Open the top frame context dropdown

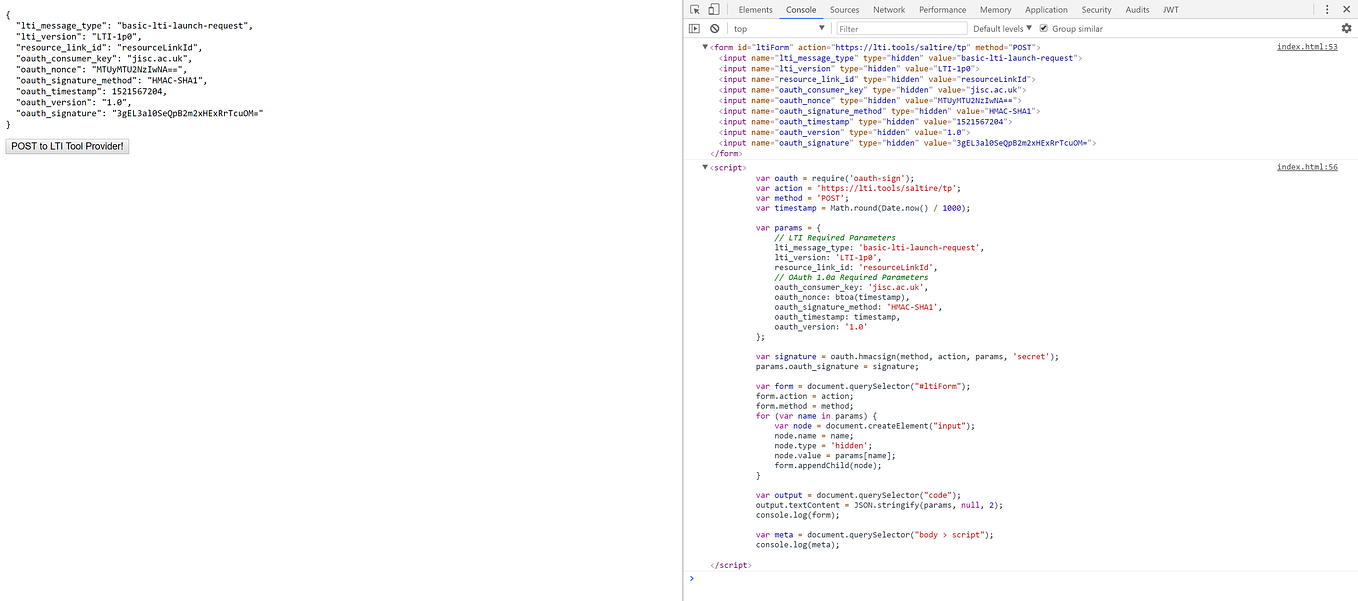click(795, 28)
